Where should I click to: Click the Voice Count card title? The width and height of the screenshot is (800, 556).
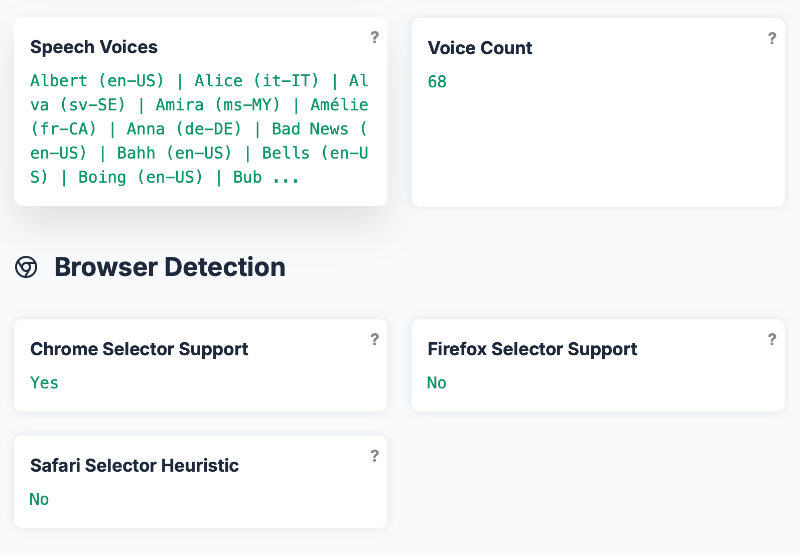pos(480,48)
